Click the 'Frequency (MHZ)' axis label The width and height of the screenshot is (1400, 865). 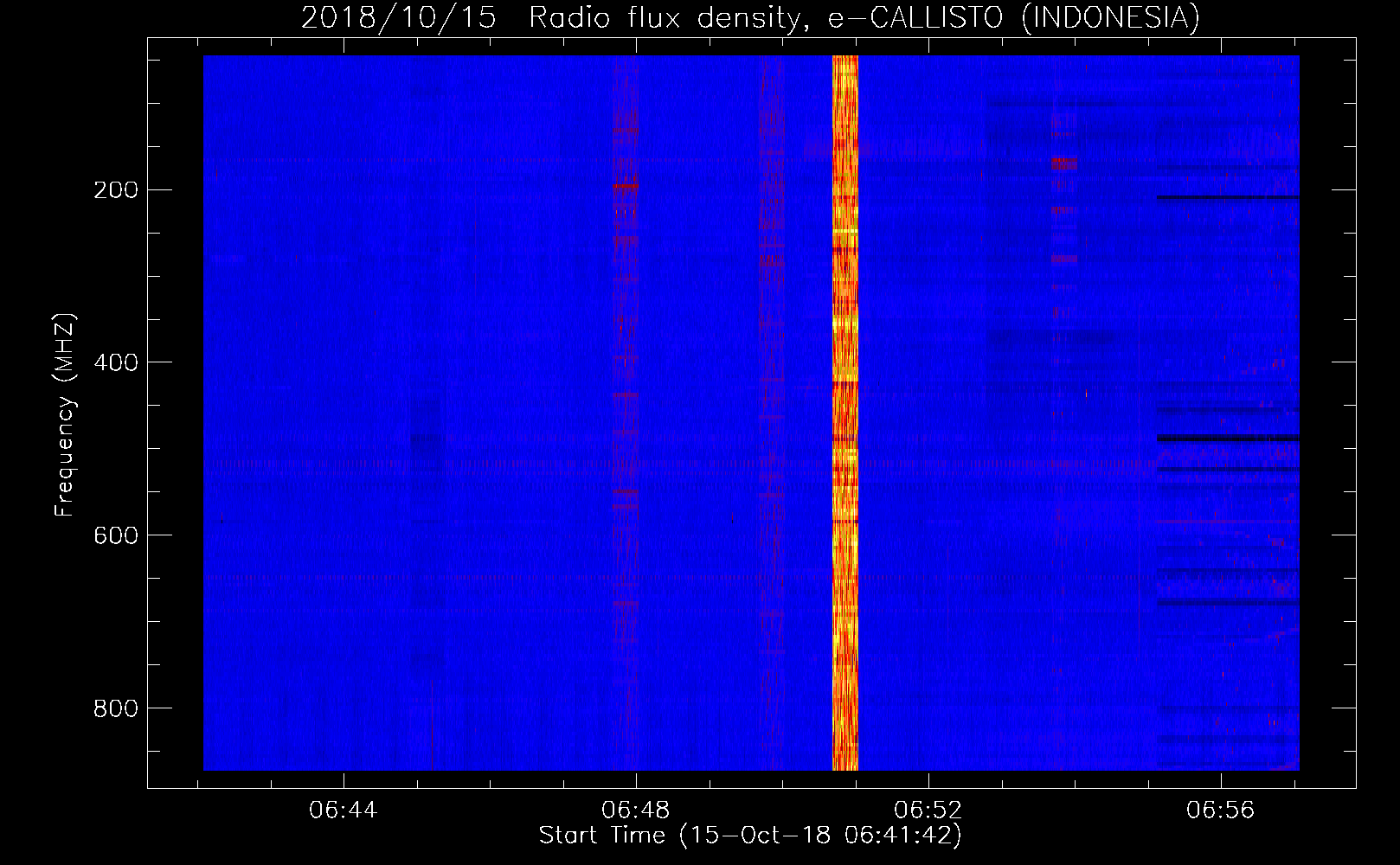65,414
